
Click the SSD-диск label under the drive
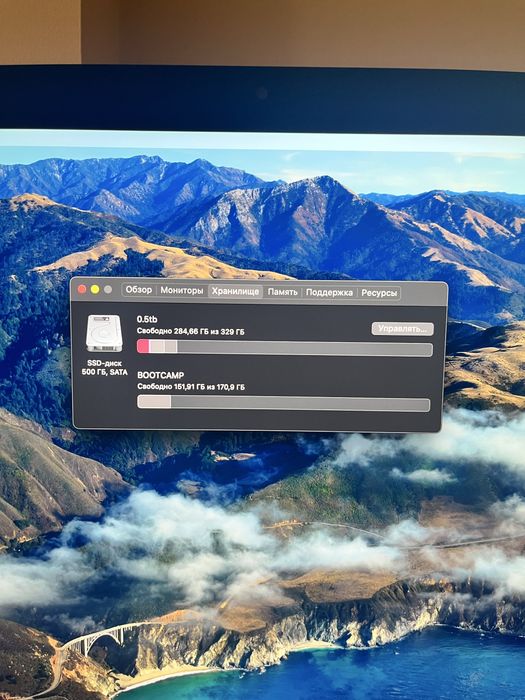(x=104, y=363)
